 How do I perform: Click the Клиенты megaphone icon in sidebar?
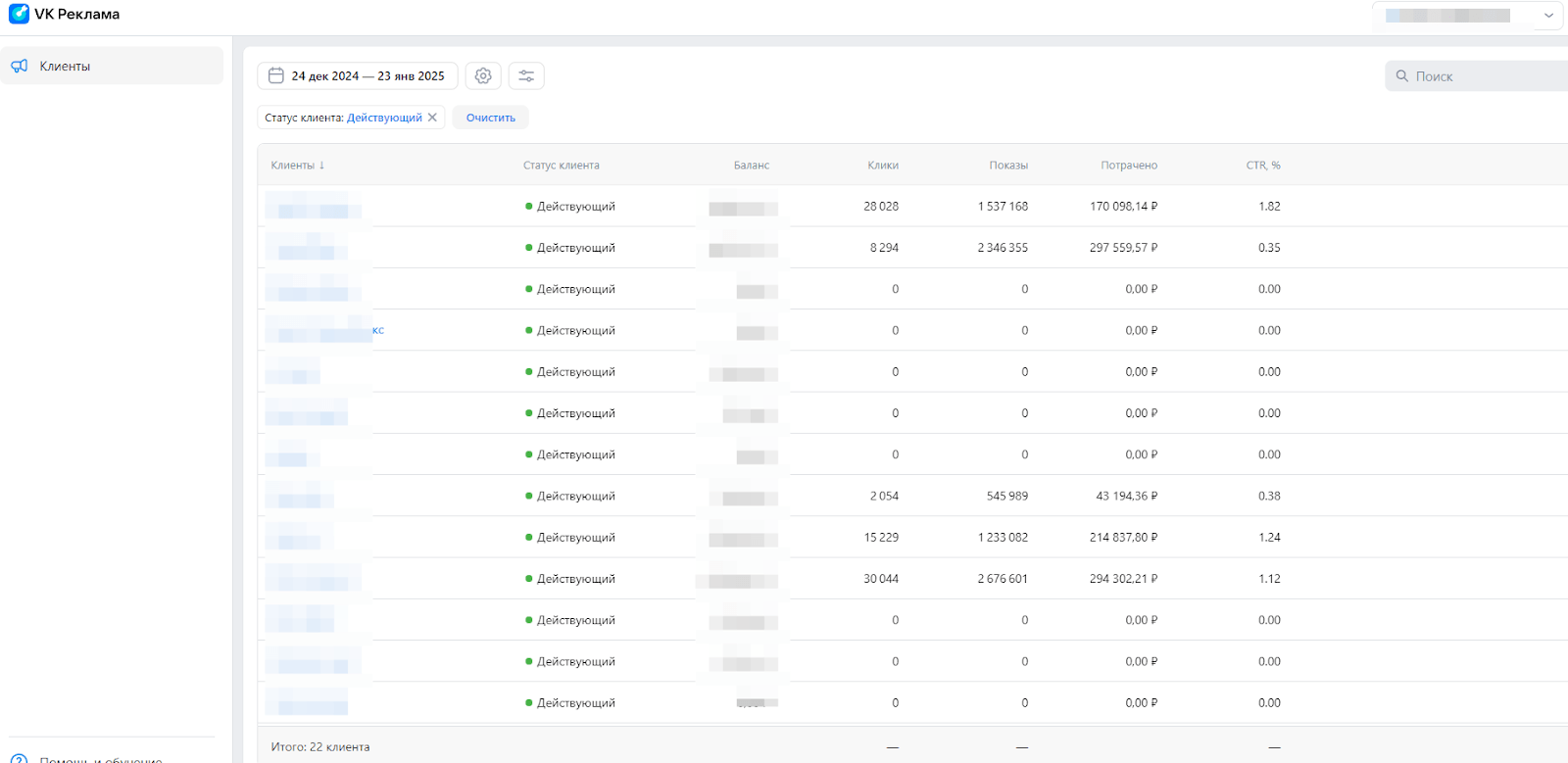click(x=20, y=66)
